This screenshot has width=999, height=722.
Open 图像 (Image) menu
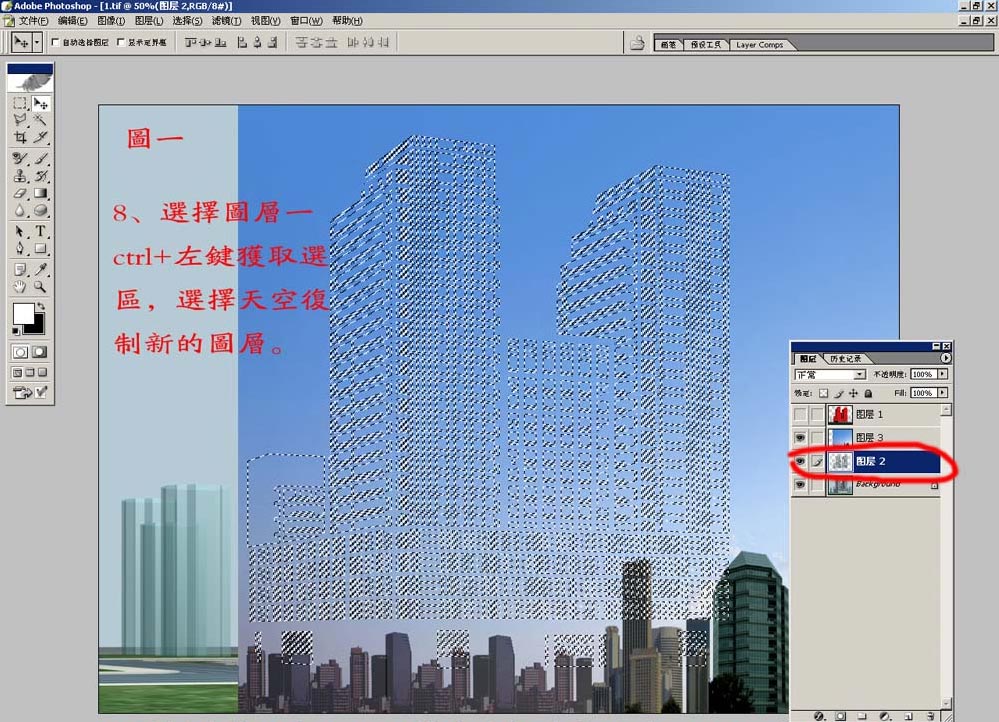111,20
